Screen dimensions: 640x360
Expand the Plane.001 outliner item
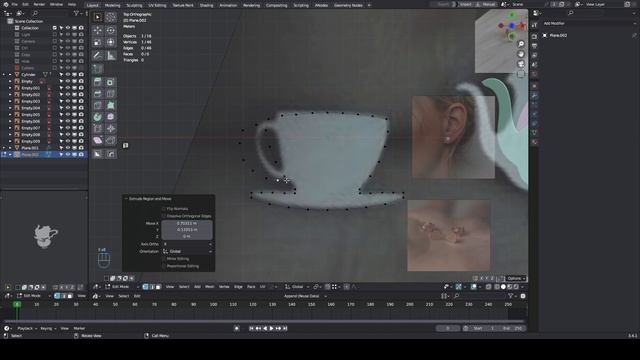(x=10, y=148)
